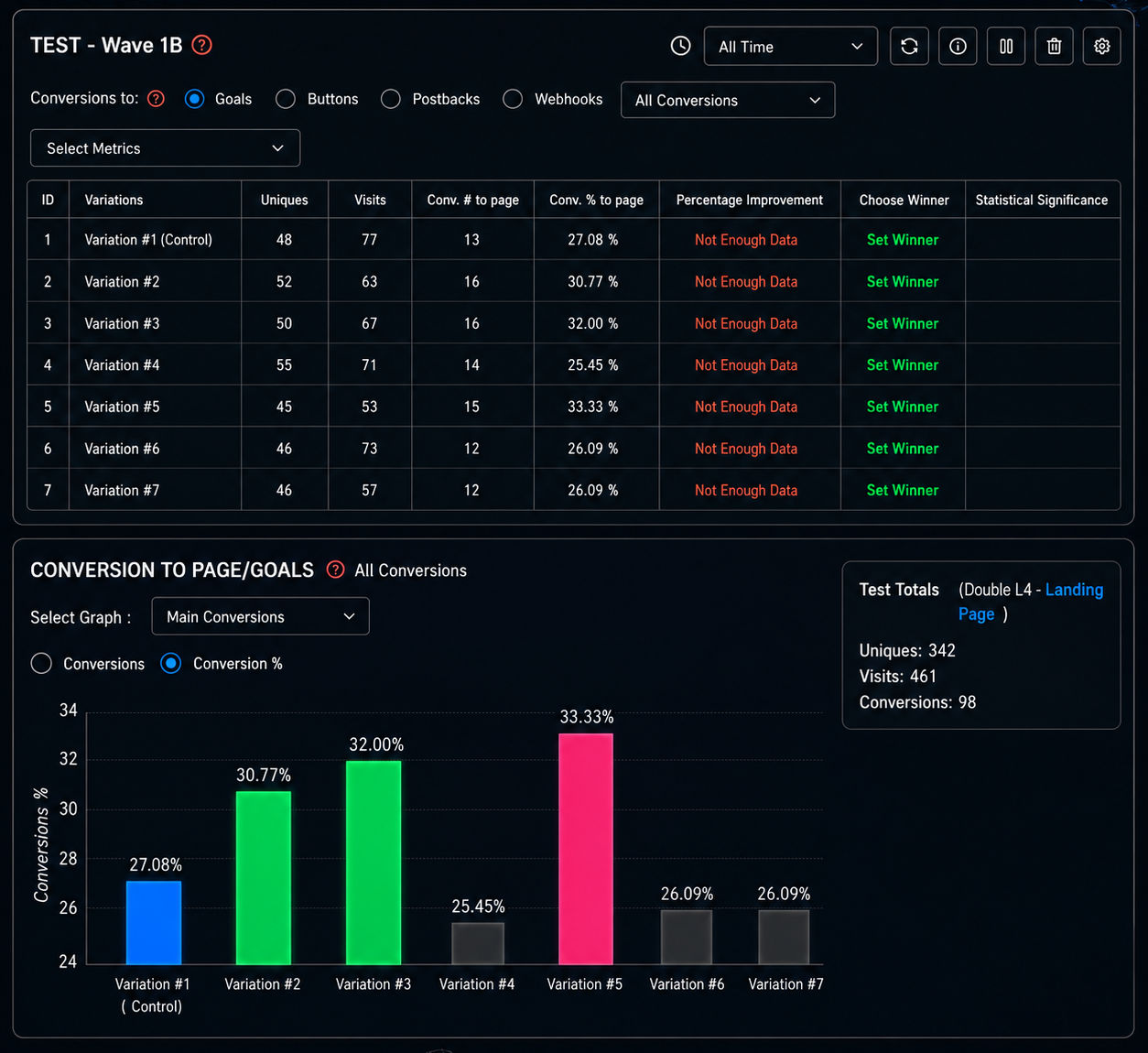Click Not Enough Data in Variation #6 row

point(746,449)
